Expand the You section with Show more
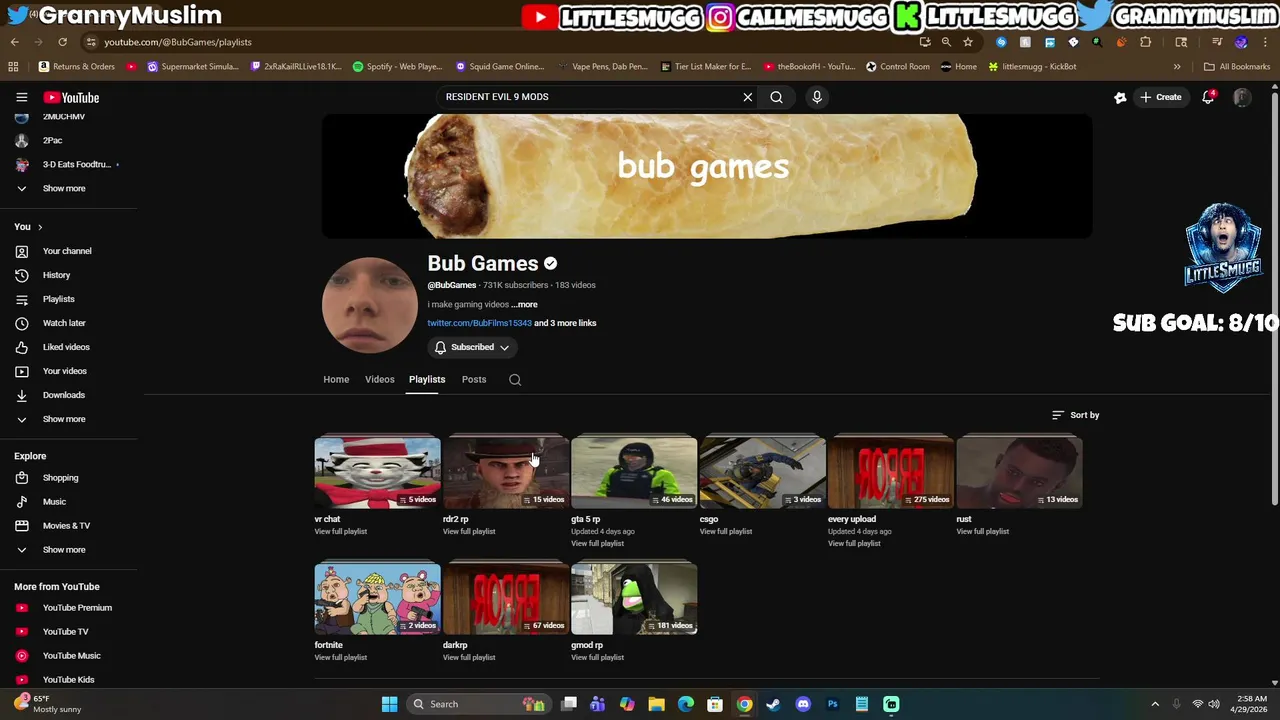The height and width of the screenshot is (720, 1280). tap(64, 419)
